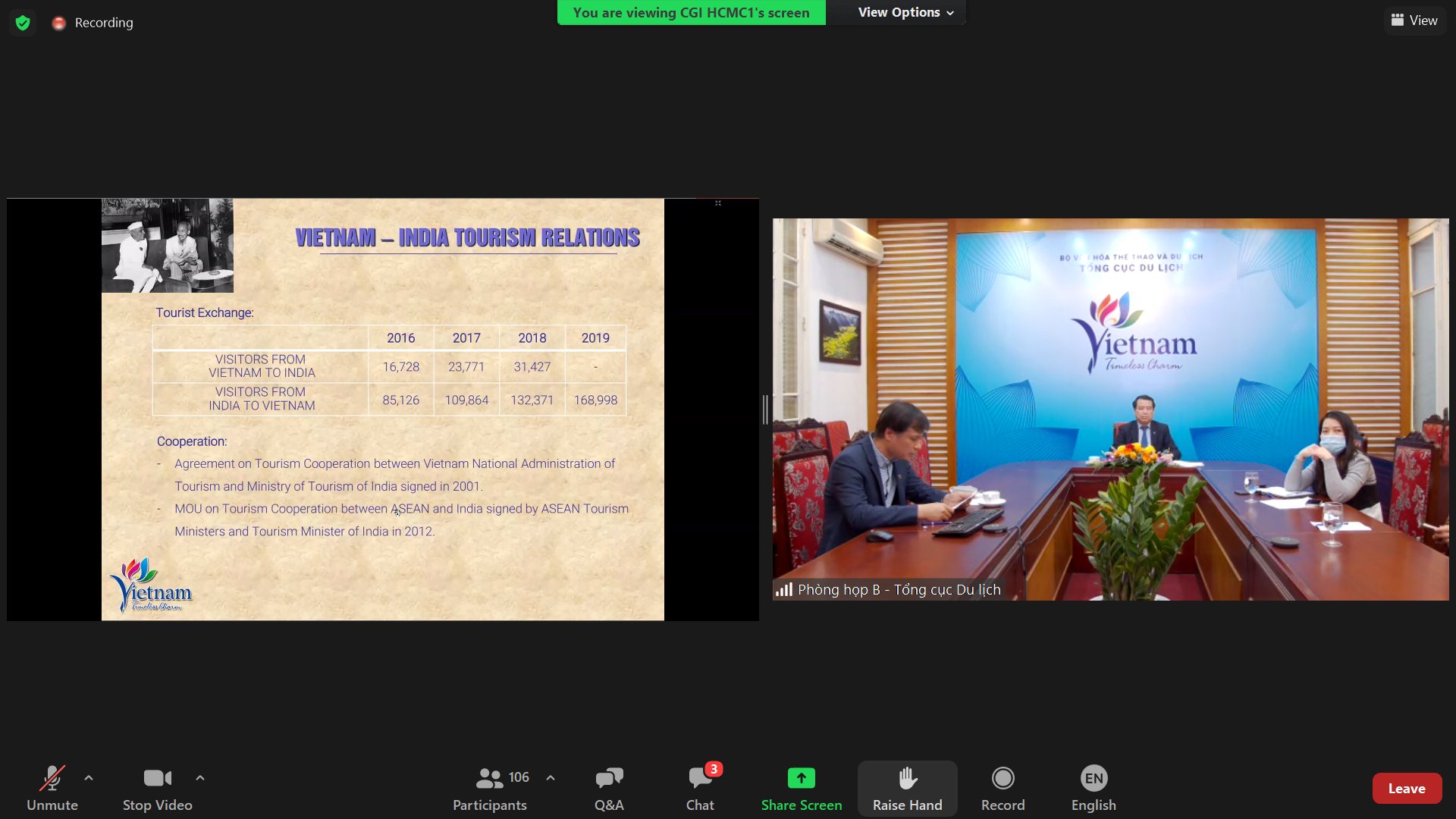Image resolution: width=1456 pixels, height=819 pixels.
Task: Open View Options dropdown menu
Action: pyautogui.click(x=905, y=13)
